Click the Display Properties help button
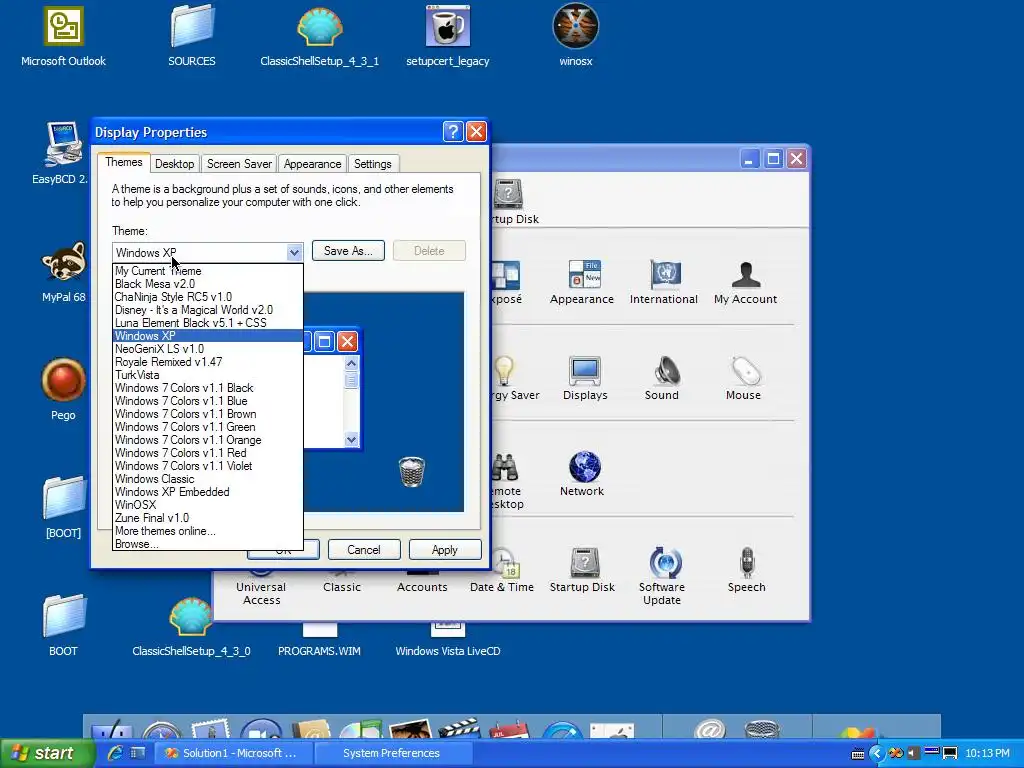The height and width of the screenshot is (768, 1024). (453, 132)
